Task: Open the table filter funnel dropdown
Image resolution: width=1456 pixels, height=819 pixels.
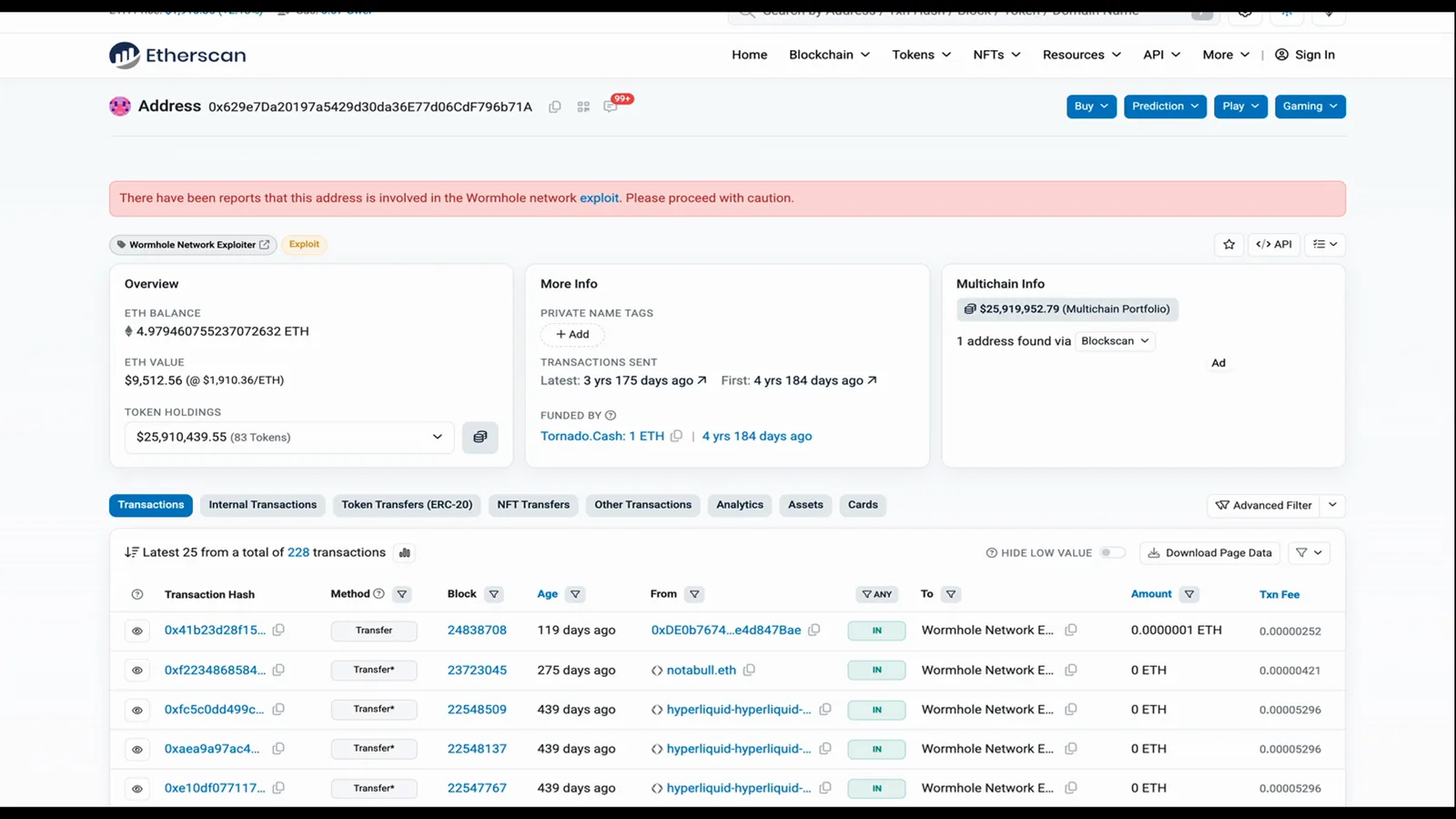Action: pos(1309,552)
